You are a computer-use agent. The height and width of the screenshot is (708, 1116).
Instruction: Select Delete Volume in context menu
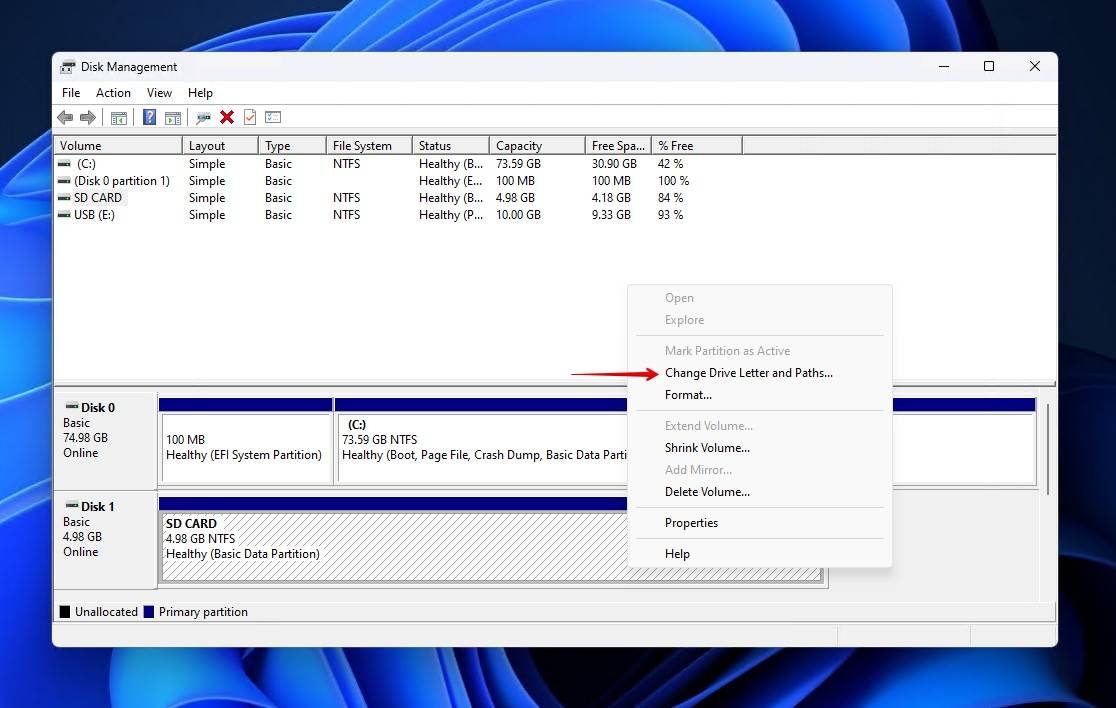tap(707, 492)
